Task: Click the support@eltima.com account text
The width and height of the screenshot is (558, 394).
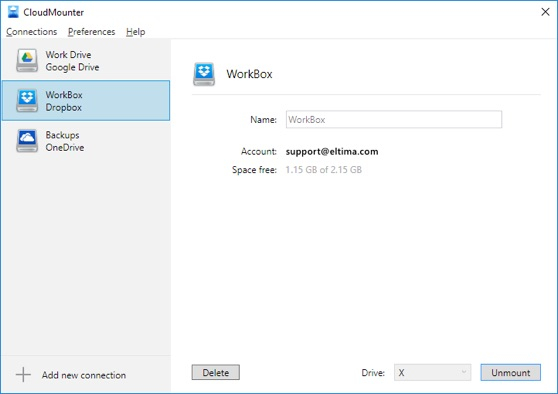Action: point(332,152)
